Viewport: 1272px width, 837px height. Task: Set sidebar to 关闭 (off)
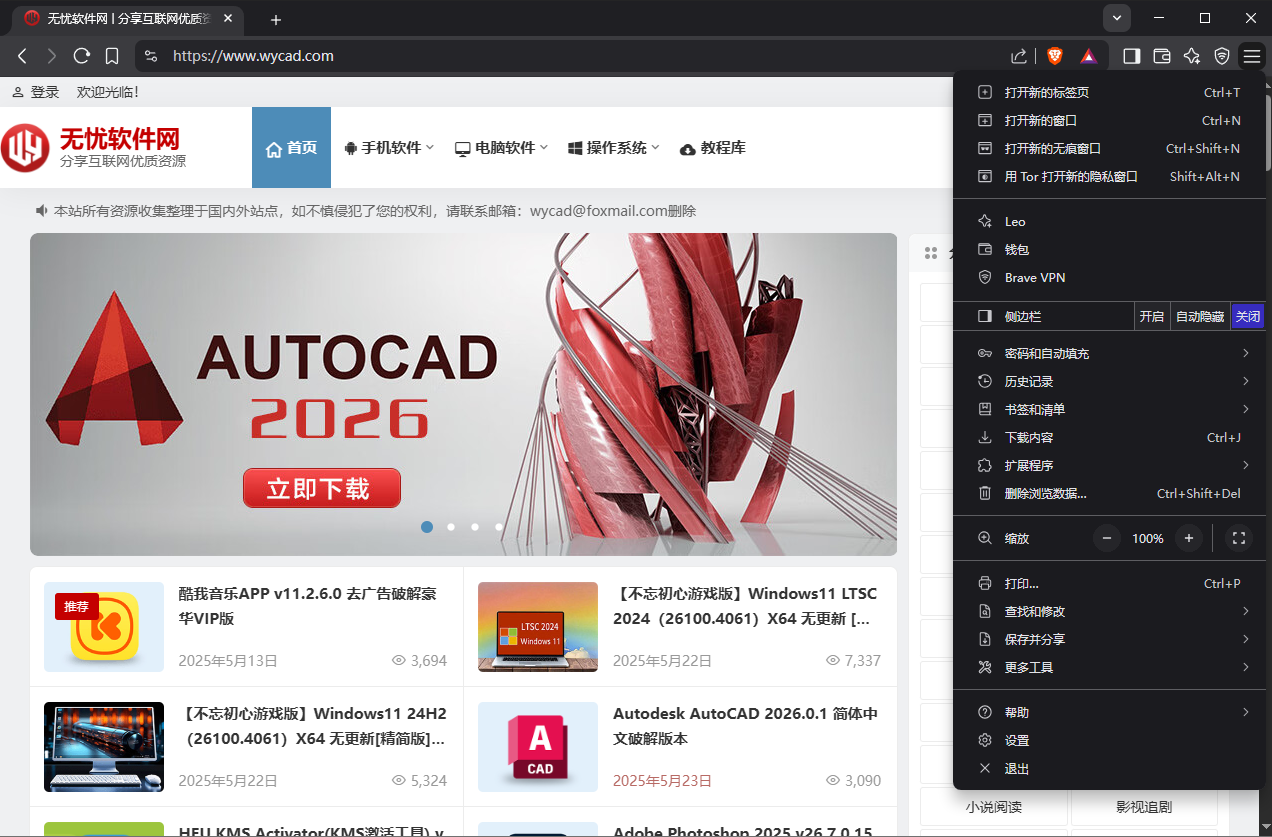tap(1247, 316)
